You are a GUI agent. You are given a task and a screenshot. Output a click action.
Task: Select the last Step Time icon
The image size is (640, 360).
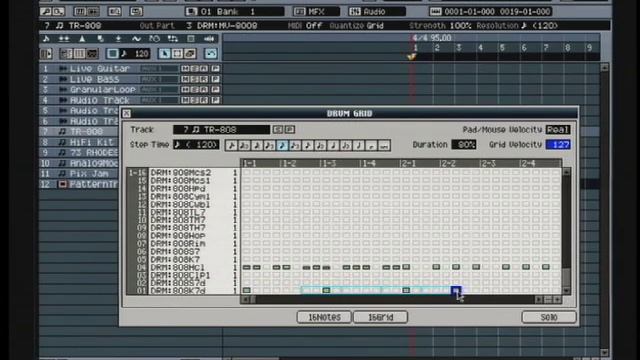[x=384, y=145]
